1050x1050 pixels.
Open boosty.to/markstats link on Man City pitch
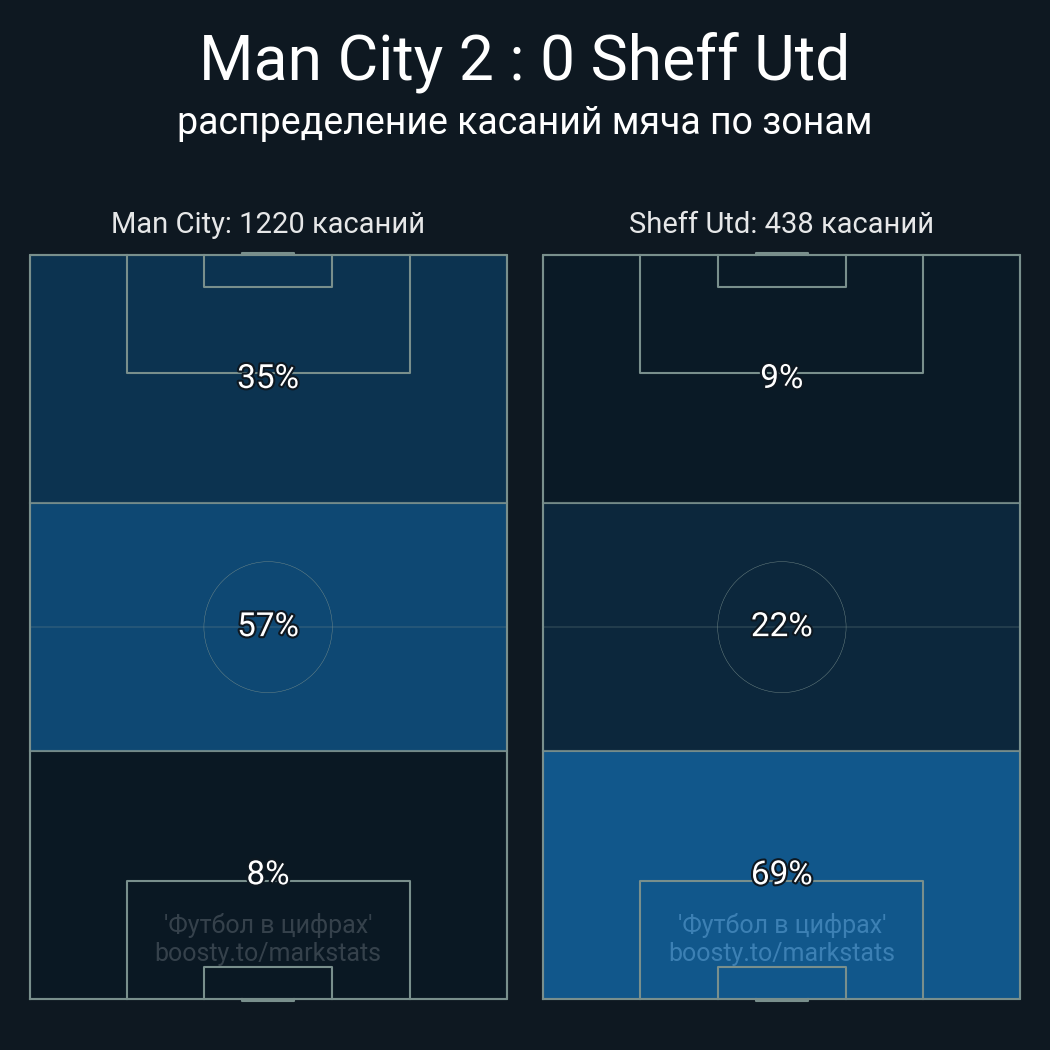(268, 952)
